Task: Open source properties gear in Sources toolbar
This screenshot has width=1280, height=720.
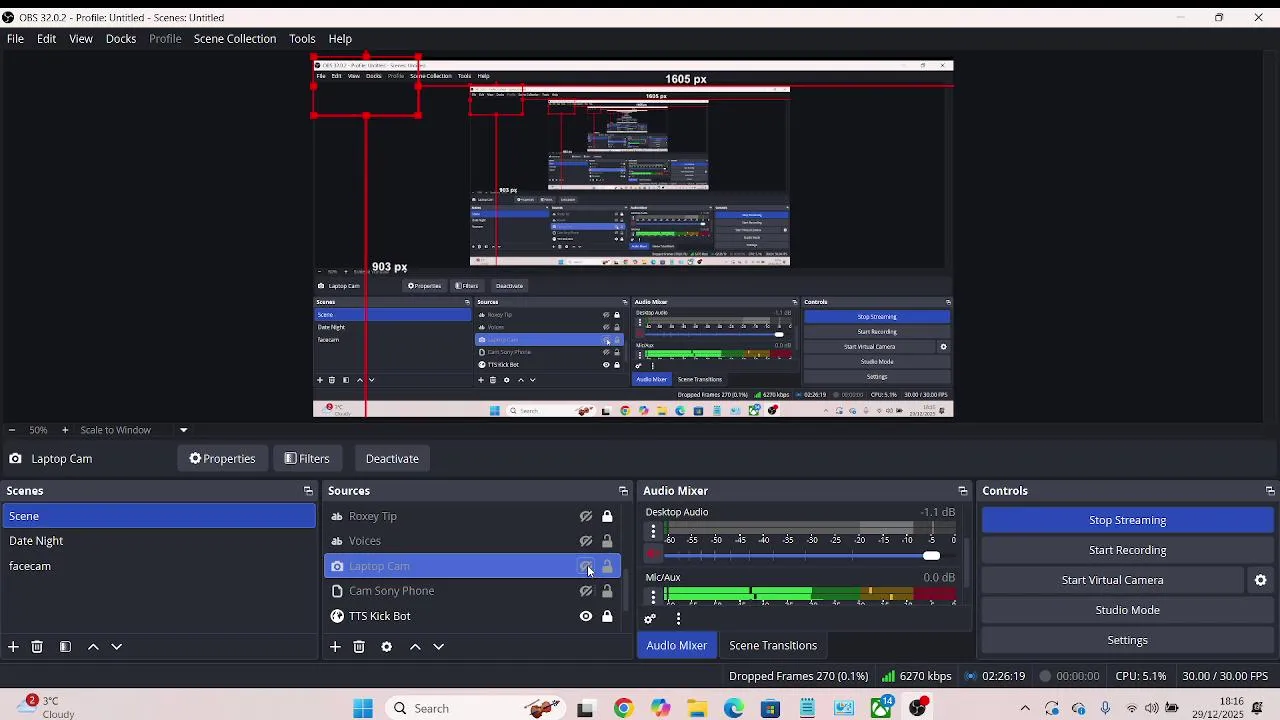Action: pos(387,647)
